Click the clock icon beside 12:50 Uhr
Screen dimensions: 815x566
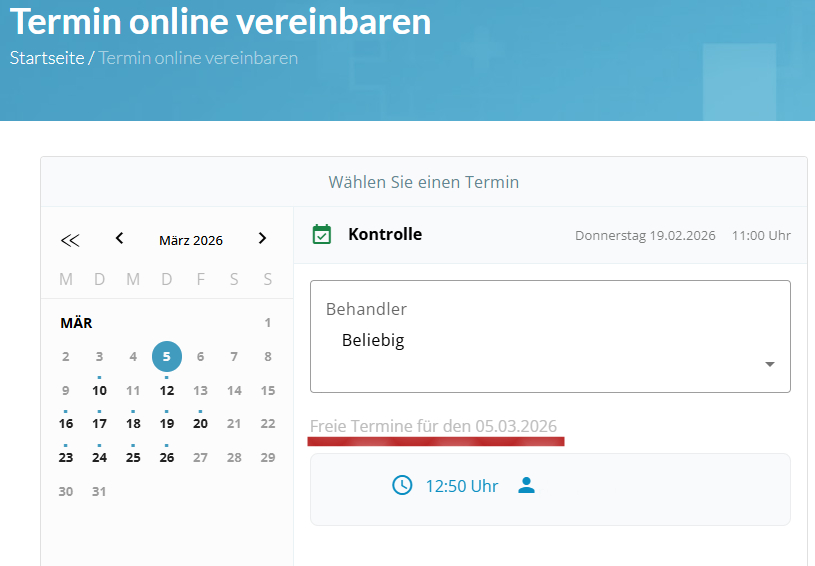coord(402,486)
